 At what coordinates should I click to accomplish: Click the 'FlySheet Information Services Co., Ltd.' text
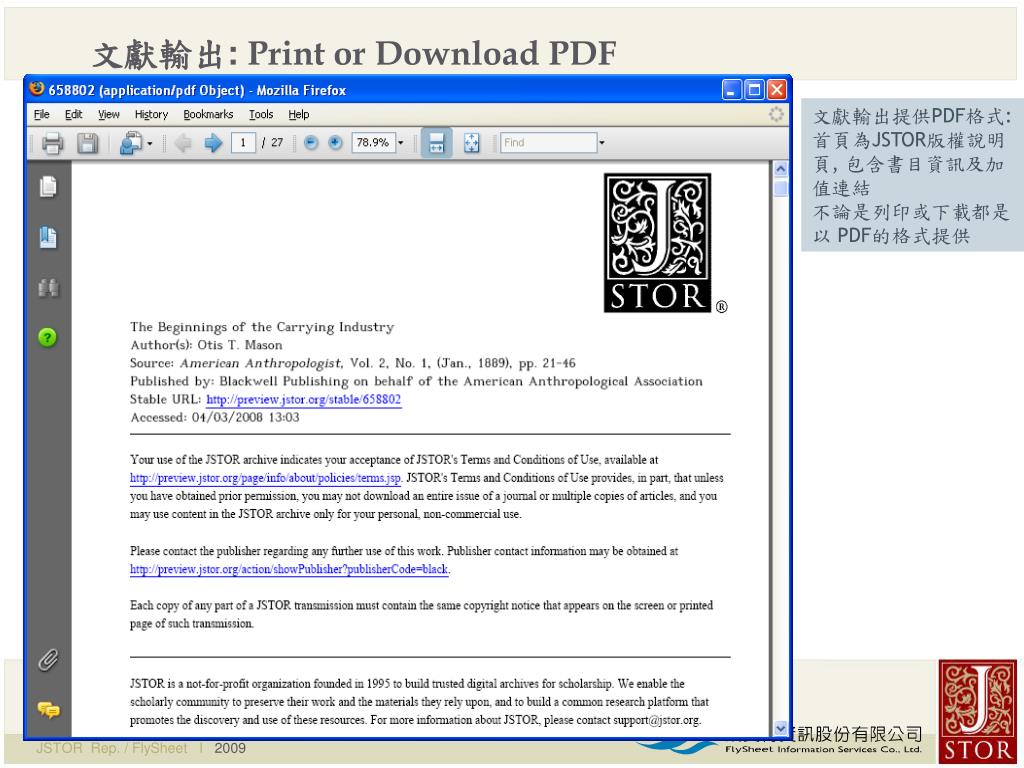coord(824,750)
